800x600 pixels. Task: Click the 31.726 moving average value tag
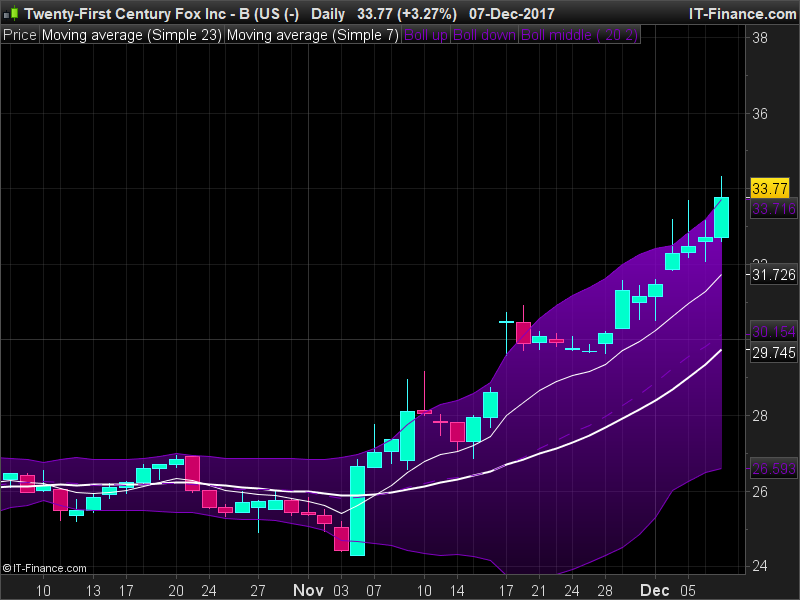coord(773,275)
